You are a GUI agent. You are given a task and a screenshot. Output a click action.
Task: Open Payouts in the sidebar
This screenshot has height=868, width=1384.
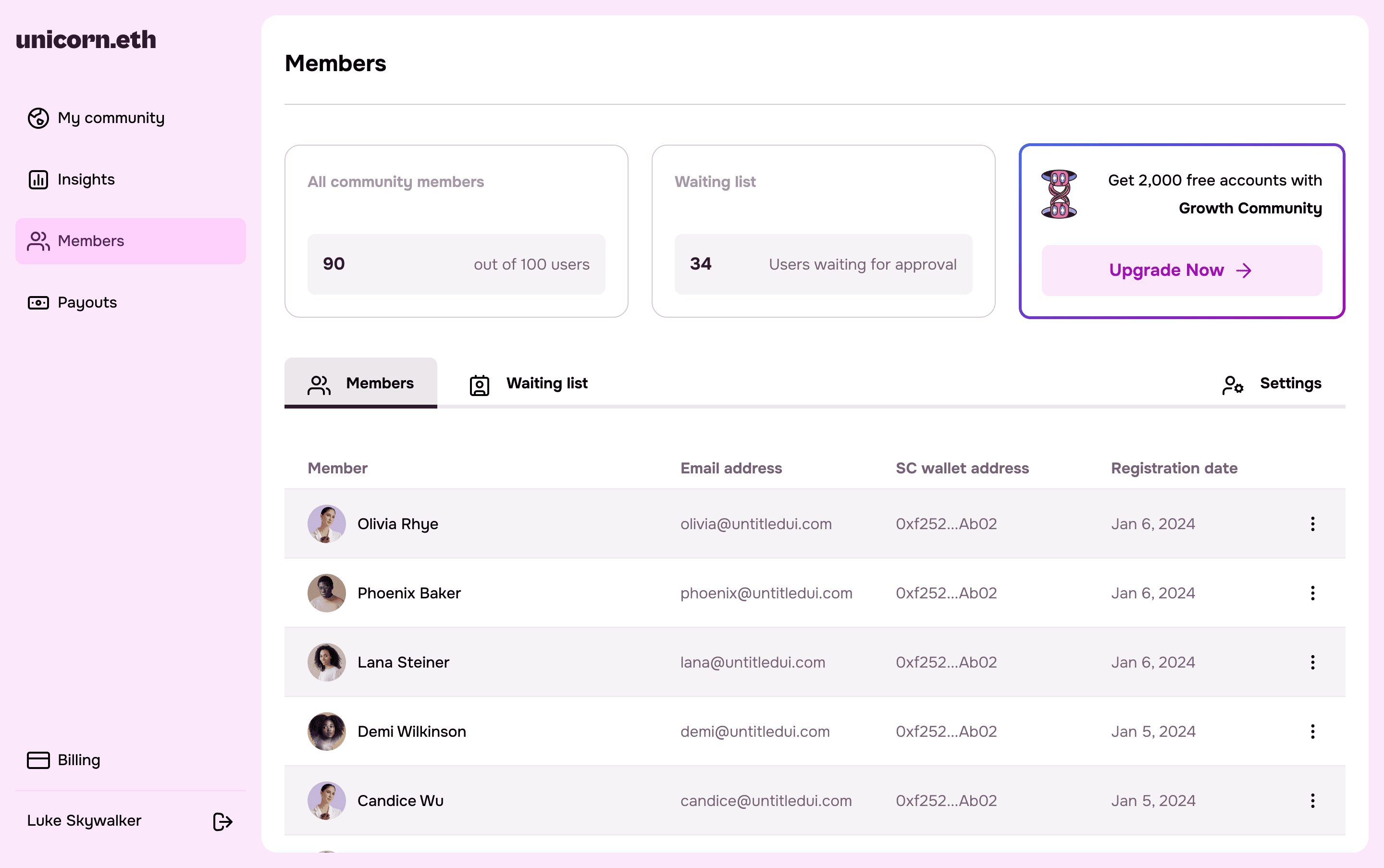(130, 302)
